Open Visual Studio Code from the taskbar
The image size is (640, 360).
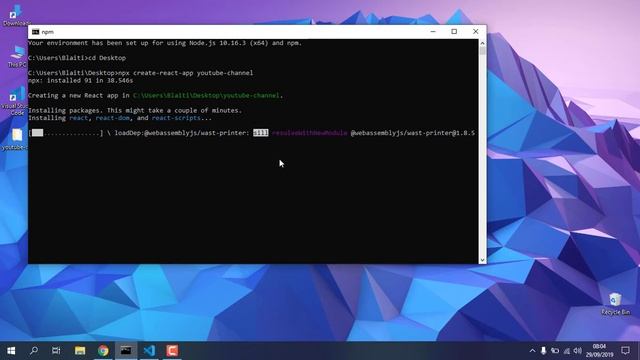(x=149, y=351)
